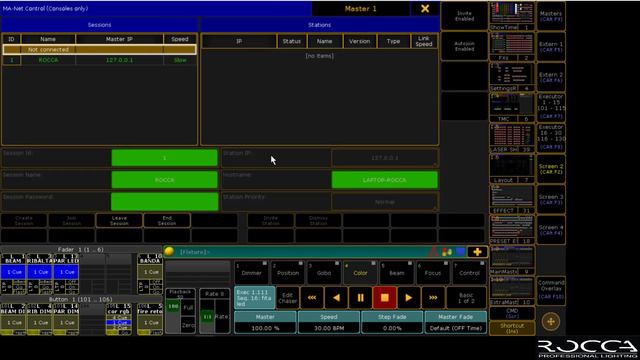Image resolution: width=640 pixels, height=360 pixels.
Task: Click the Step Fade 0.00% encoder field
Action: tap(392, 323)
